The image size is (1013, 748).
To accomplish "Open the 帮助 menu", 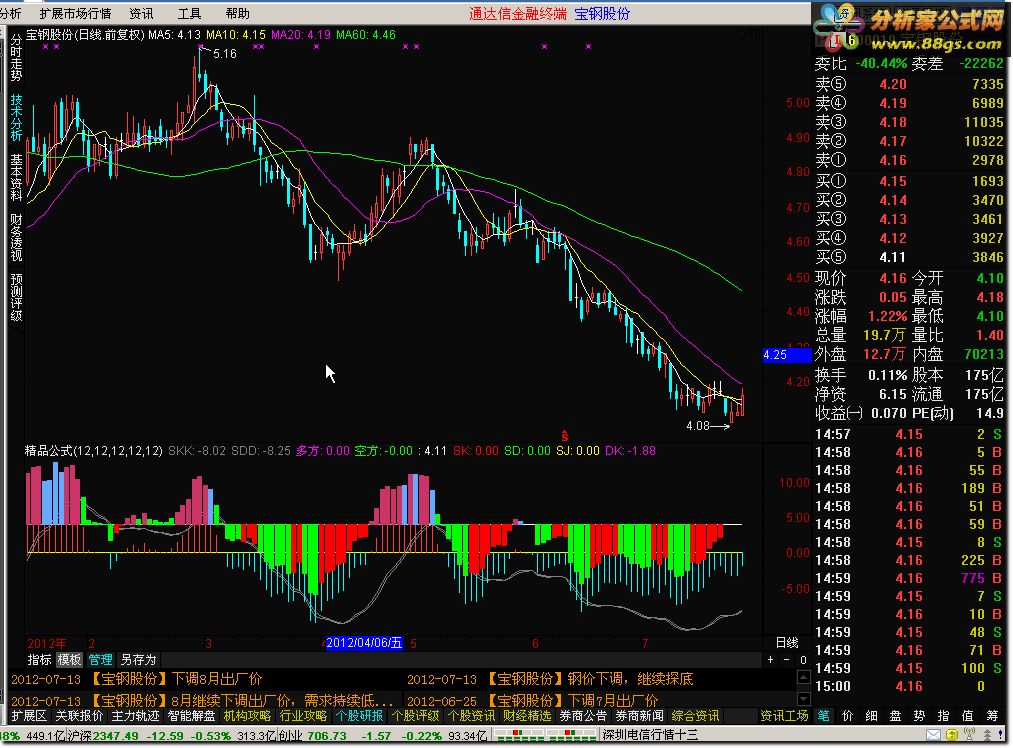I will [237, 14].
